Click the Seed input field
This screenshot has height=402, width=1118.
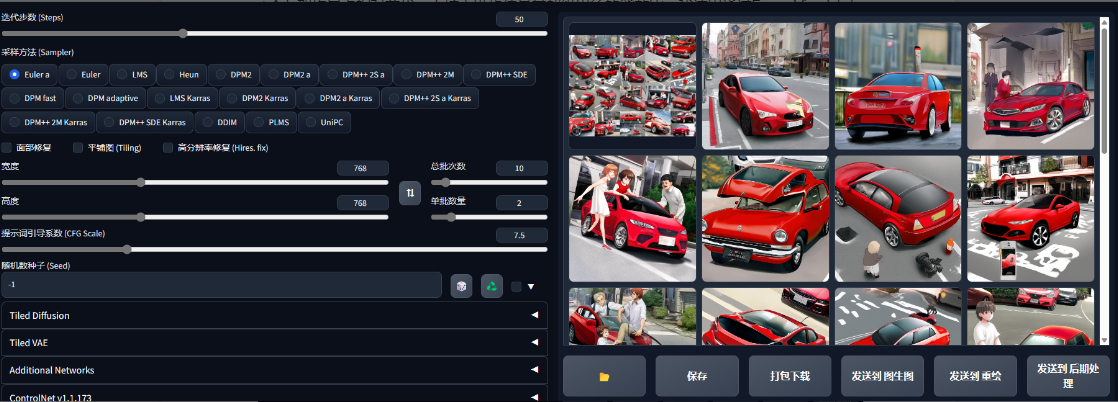pos(221,286)
